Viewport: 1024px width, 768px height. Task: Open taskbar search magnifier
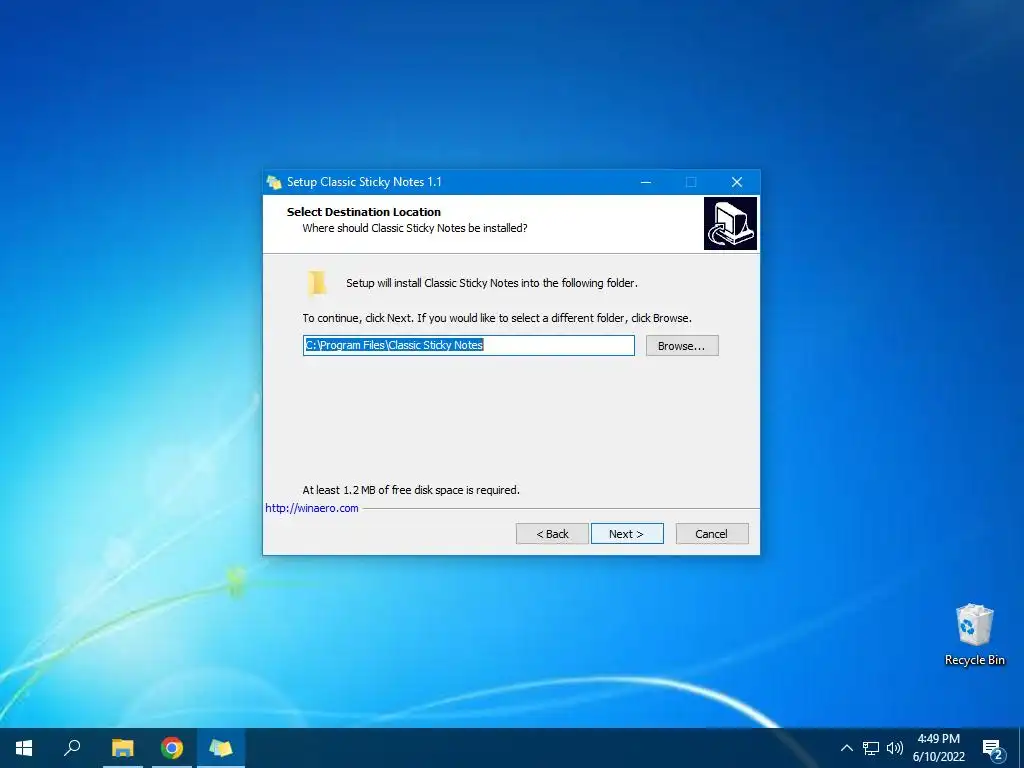[72, 748]
